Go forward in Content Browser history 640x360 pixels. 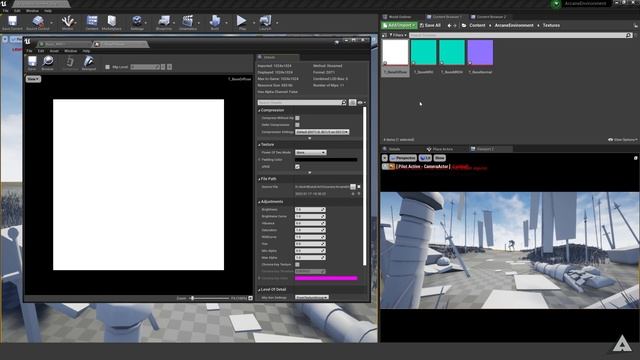[455, 25]
